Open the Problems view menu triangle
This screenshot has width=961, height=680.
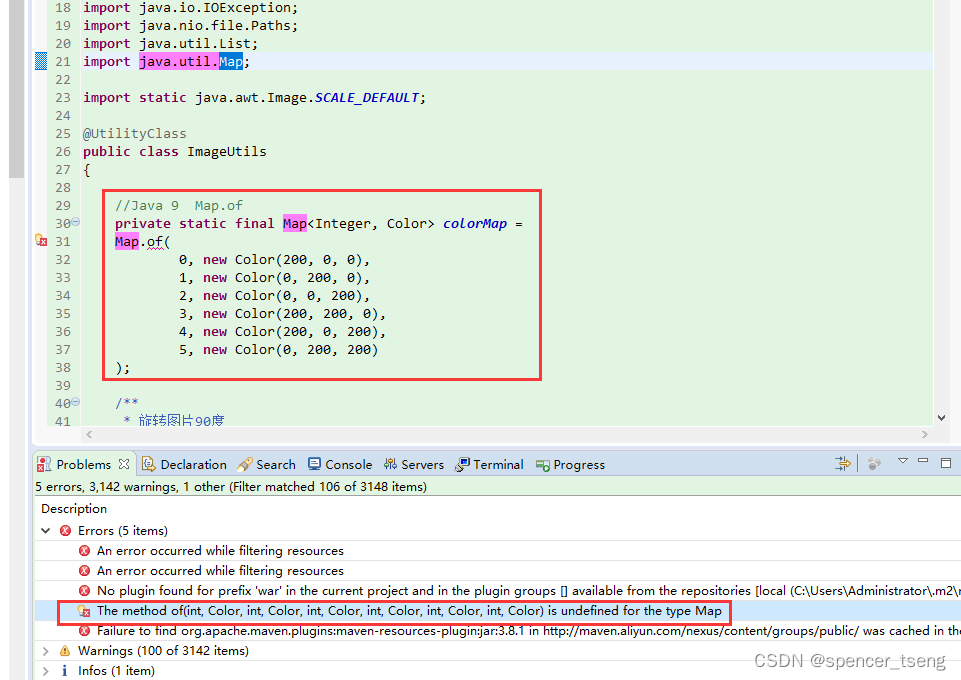pos(902,462)
